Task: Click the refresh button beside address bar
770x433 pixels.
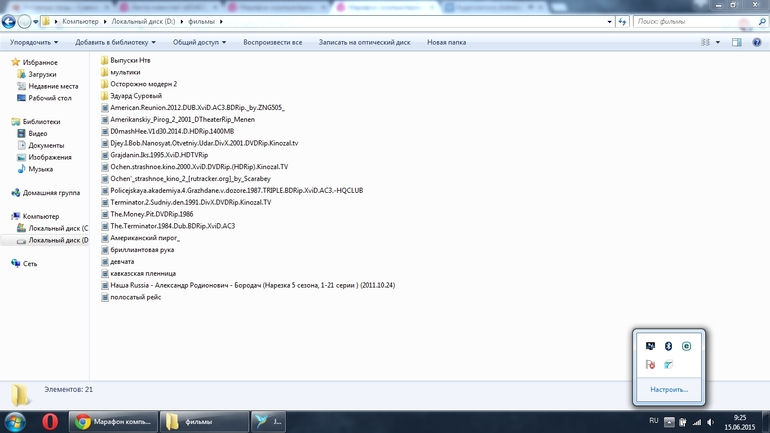Action: [x=622, y=22]
